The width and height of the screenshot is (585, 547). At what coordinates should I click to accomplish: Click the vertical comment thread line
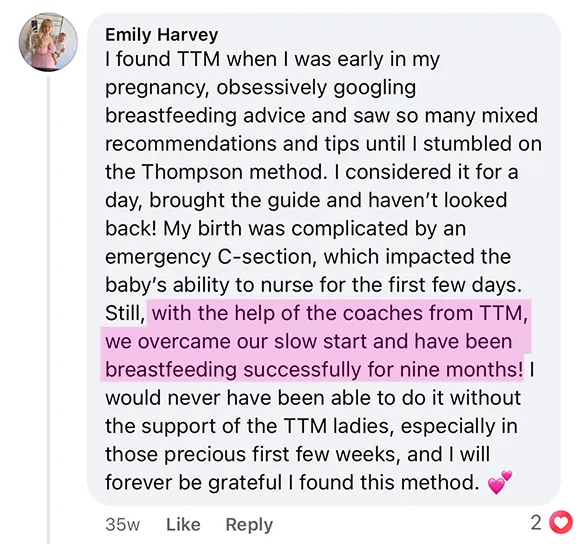pos(49,310)
